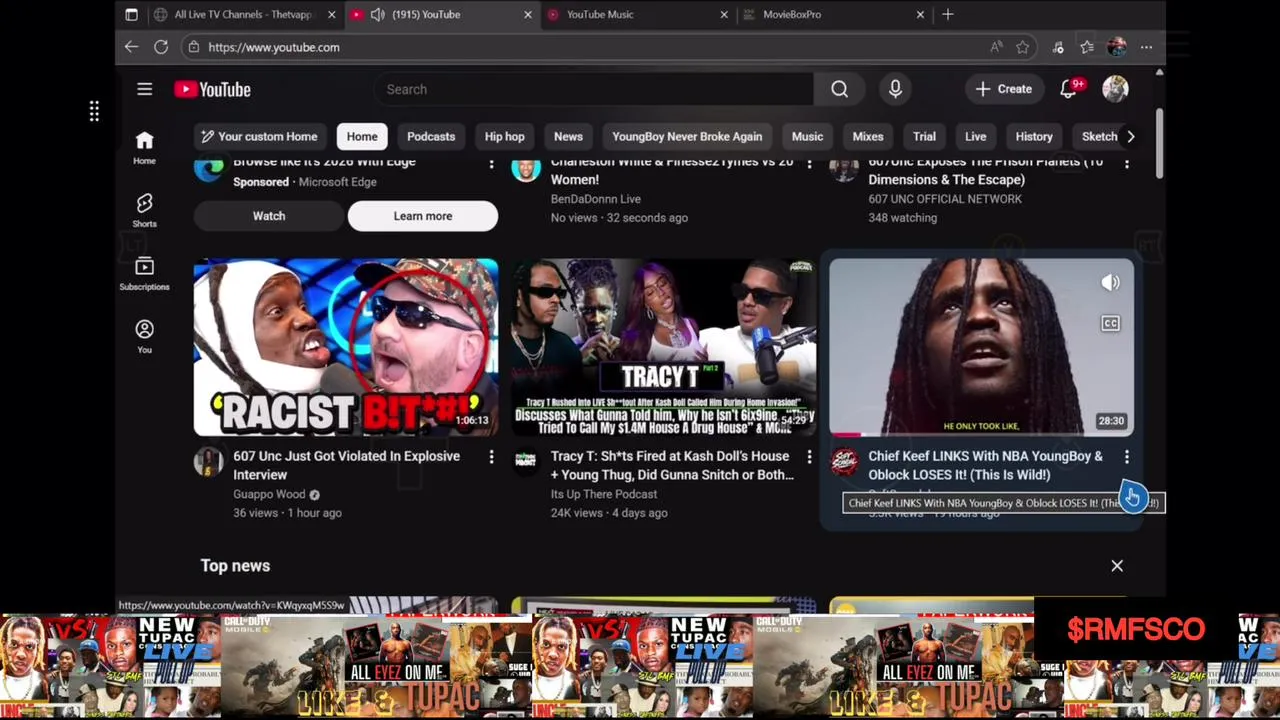The image size is (1280, 720).
Task: Toggle captions on the Chief Keef preview
Action: coord(1110,323)
